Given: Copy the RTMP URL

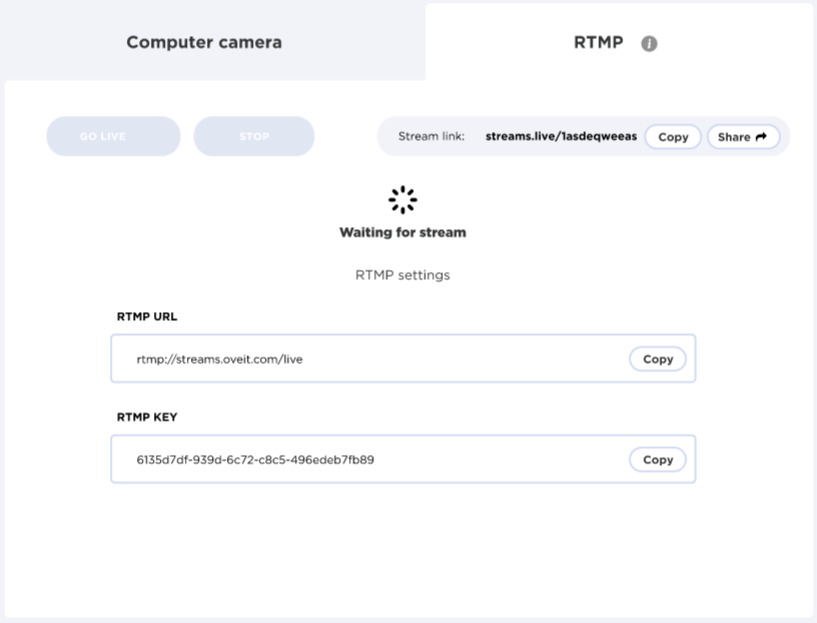Looking at the screenshot, I should pyautogui.click(x=657, y=359).
